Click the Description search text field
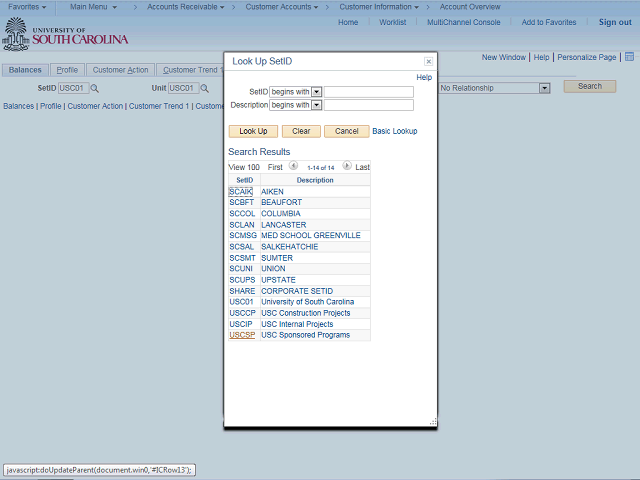 pos(369,105)
